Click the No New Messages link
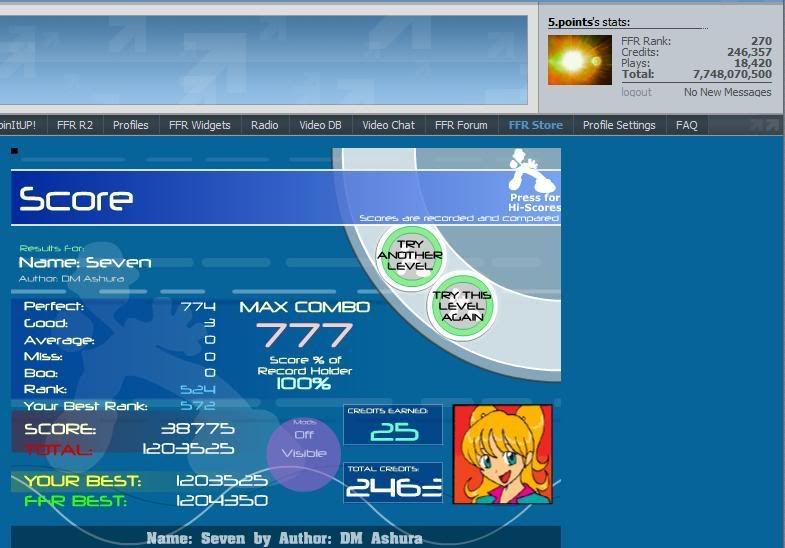 coord(727,92)
